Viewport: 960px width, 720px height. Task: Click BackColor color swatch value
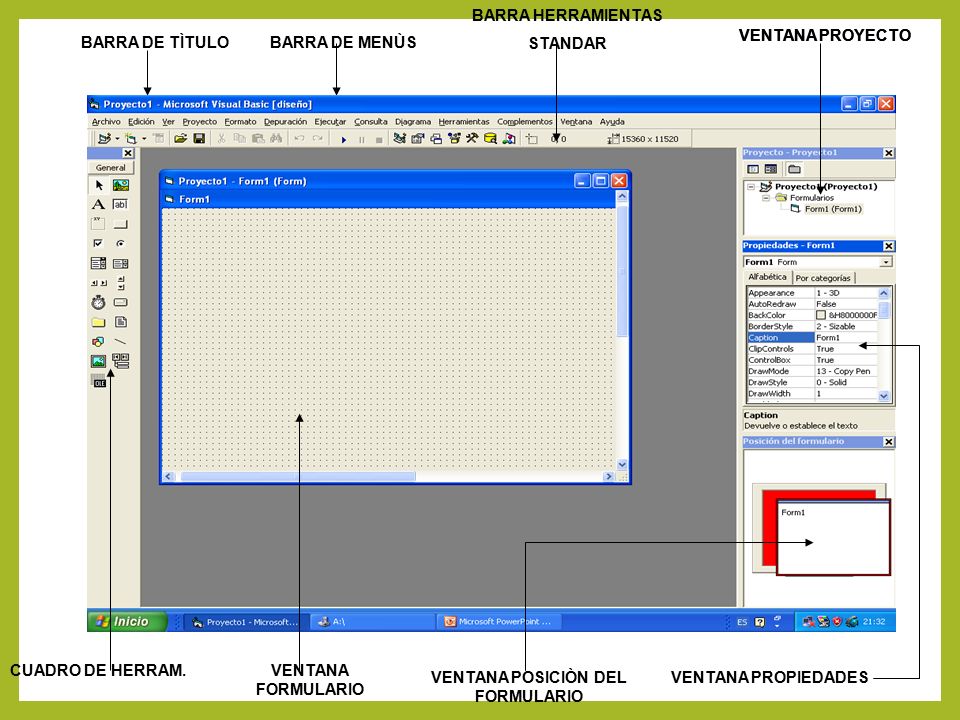click(x=820, y=315)
